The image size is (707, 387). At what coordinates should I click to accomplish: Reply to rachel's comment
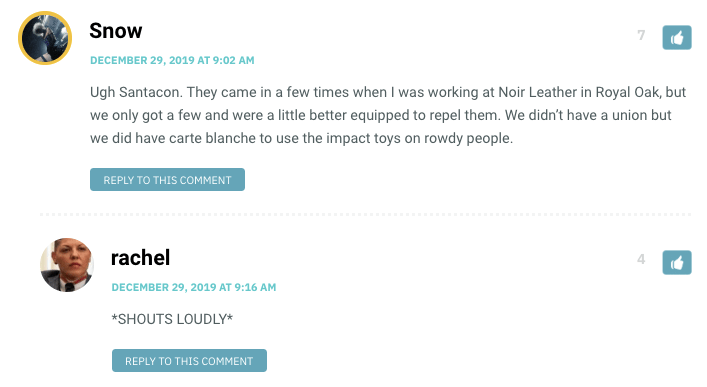(189, 360)
